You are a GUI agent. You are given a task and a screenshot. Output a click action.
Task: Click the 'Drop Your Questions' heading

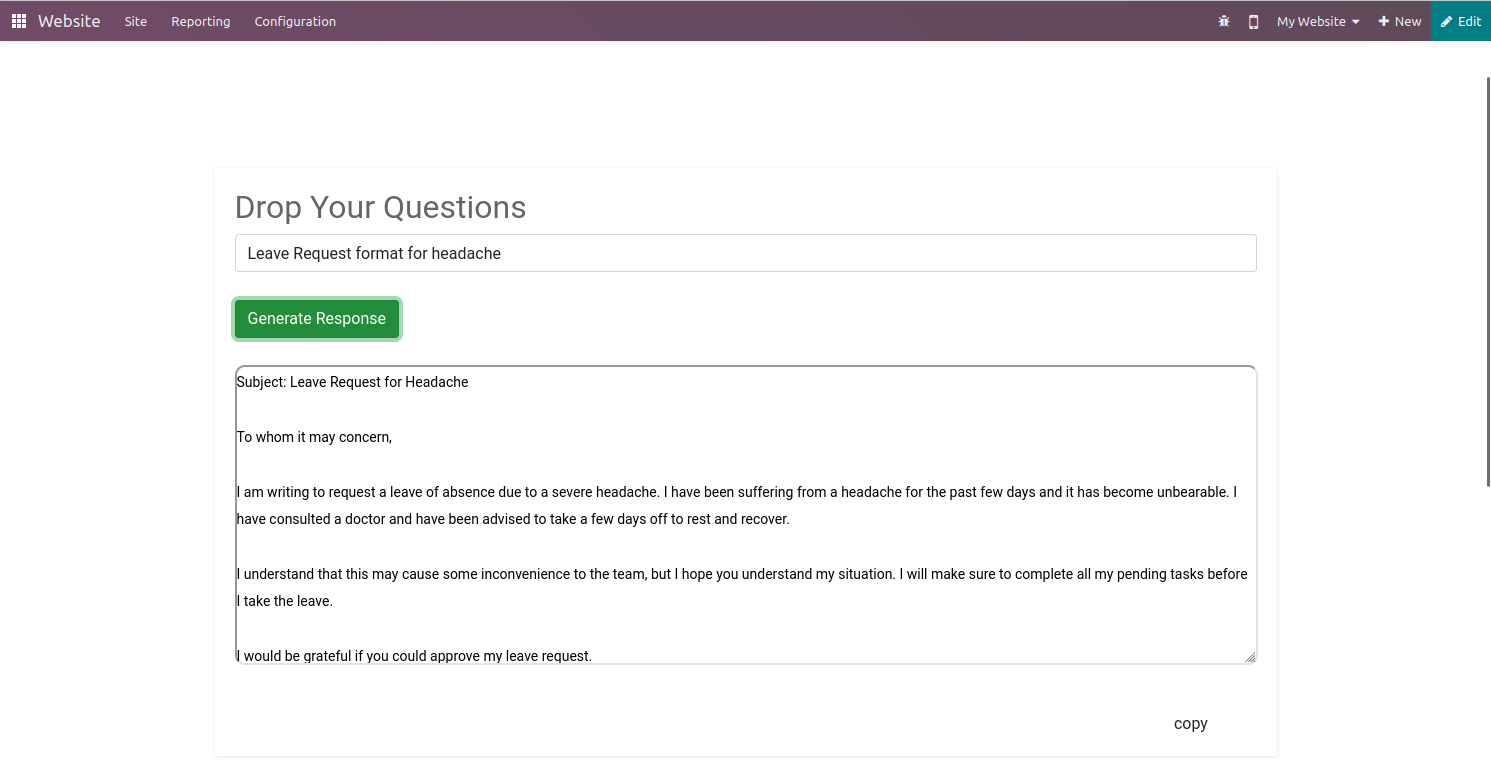point(380,207)
